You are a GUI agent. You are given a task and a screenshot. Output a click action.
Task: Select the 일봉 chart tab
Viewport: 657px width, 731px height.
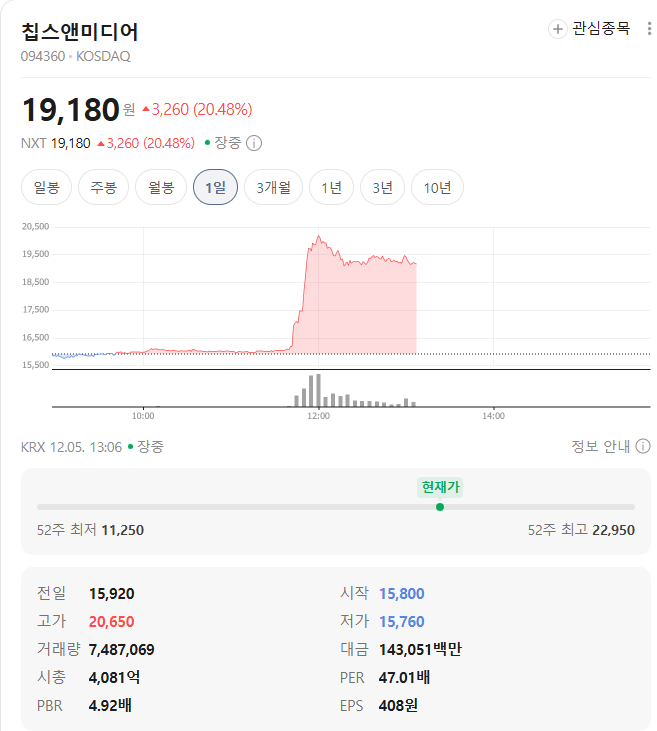click(x=46, y=187)
